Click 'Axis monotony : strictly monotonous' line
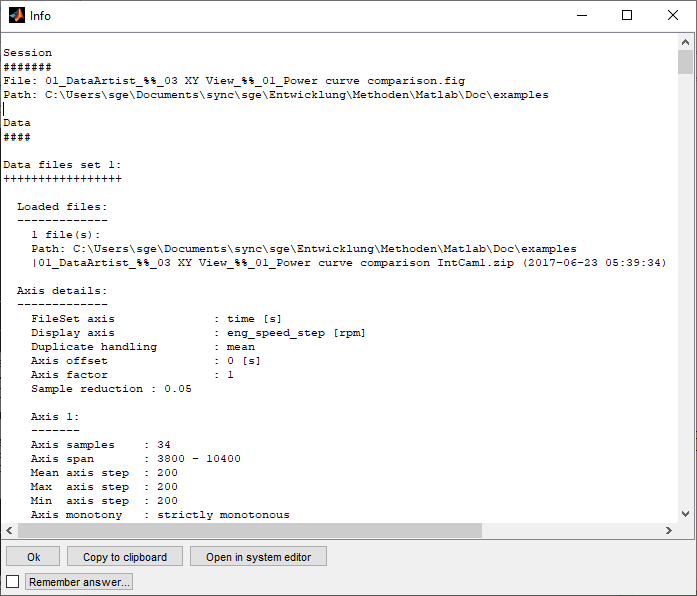The width and height of the screenshot is (697, 596). click(160, 515)
